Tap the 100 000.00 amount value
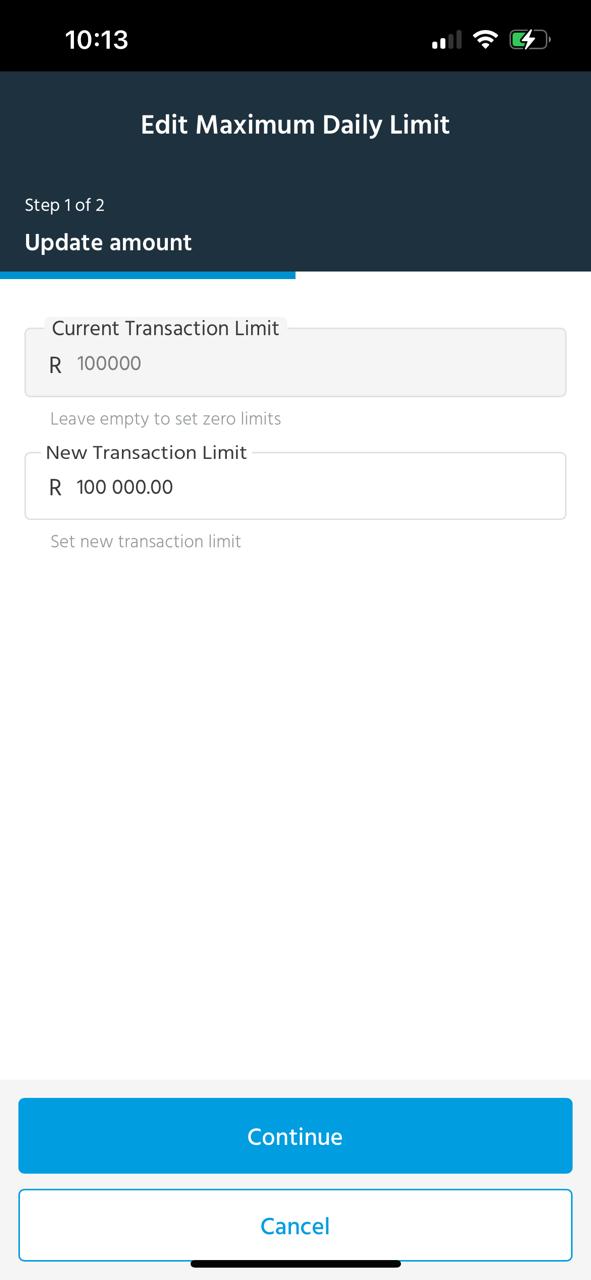 click(125, 487)
